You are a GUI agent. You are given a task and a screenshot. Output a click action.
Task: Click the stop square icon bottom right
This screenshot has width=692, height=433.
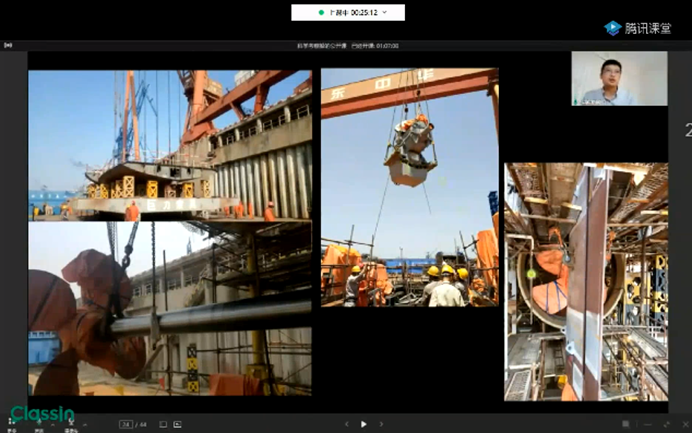click(626, 424)
